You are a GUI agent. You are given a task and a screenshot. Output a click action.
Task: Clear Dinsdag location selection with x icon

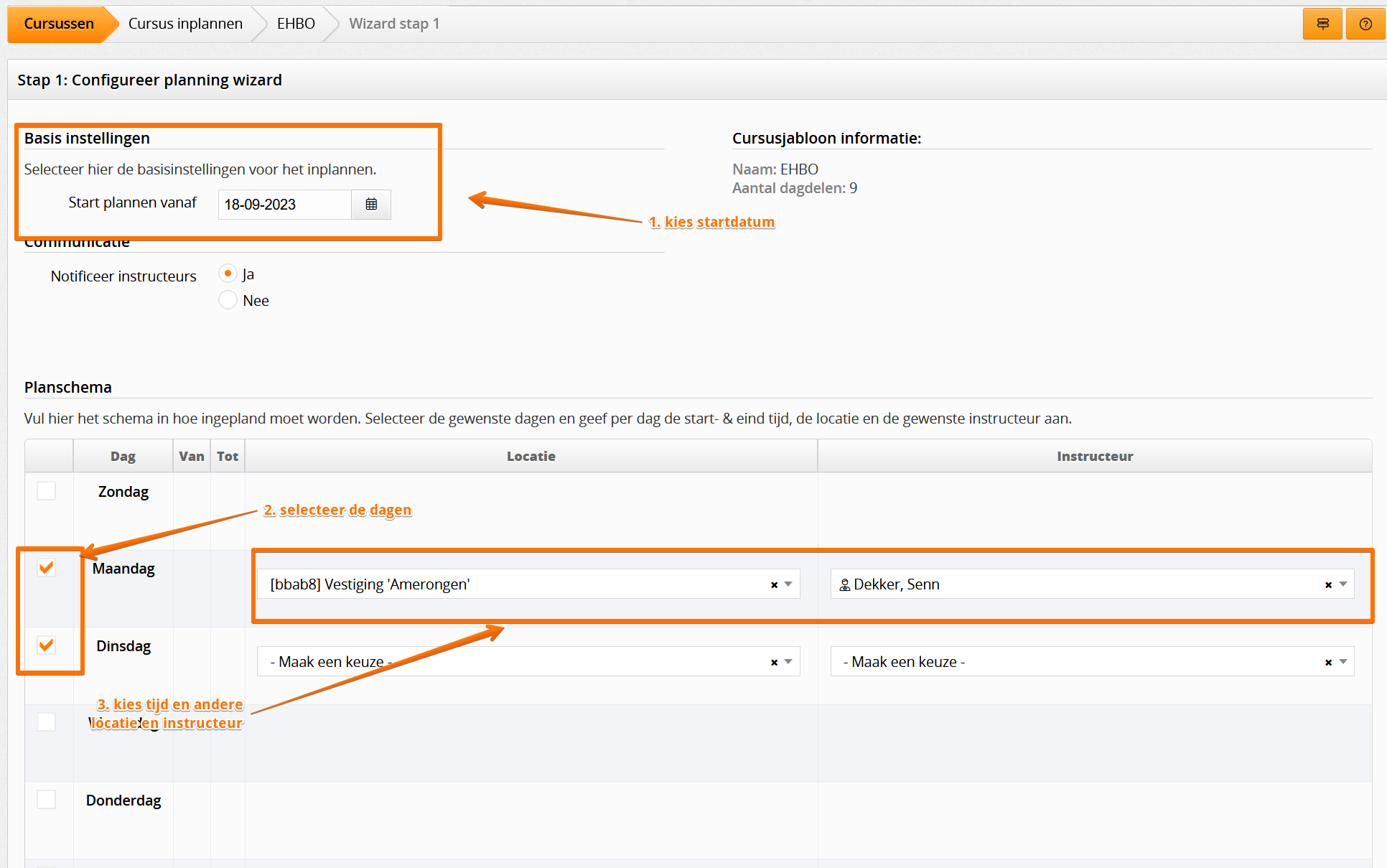(x=774, y=663)
